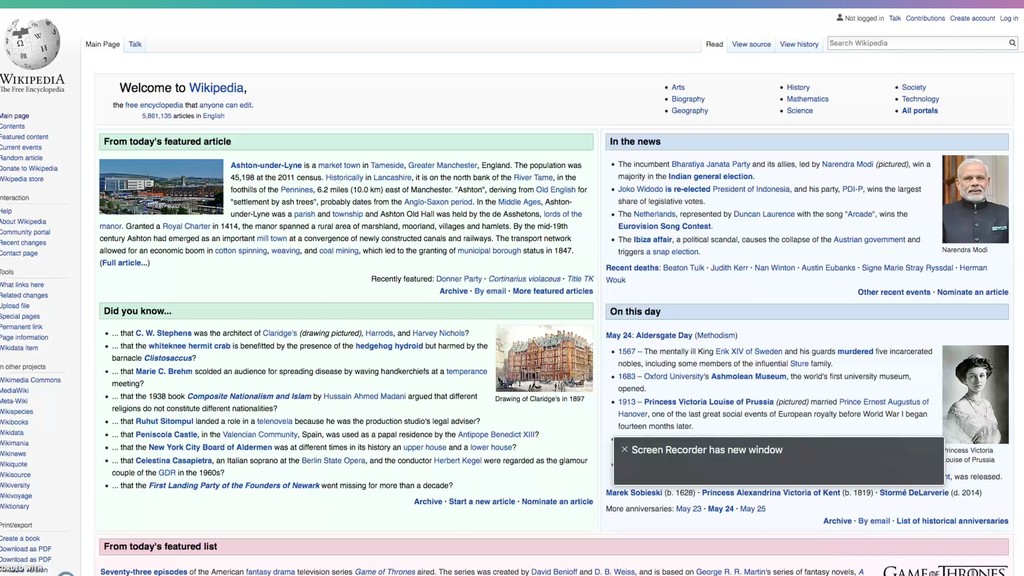The height and width of the screenshot is (576, 1024).
Task: Click Create account link
Action: tap(972, 18)
